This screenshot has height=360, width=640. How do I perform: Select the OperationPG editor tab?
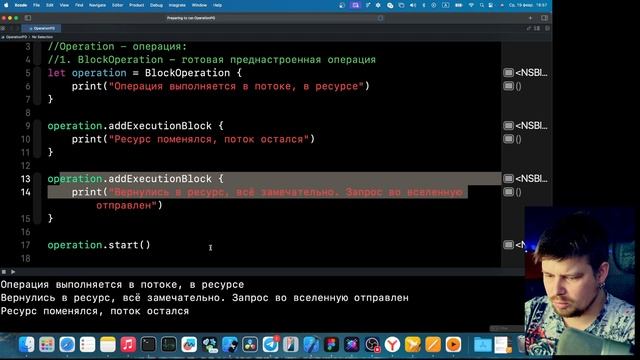click(x=42, y=28)
